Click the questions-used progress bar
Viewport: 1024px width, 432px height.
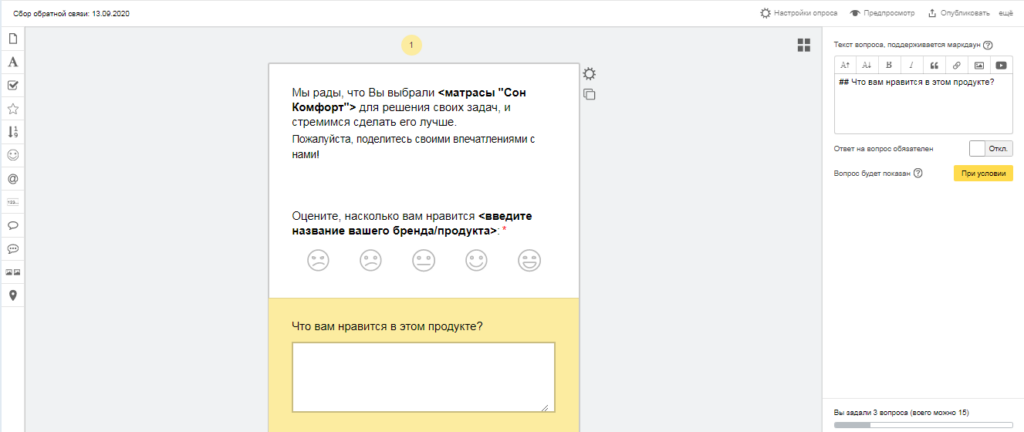click(923, 425)
